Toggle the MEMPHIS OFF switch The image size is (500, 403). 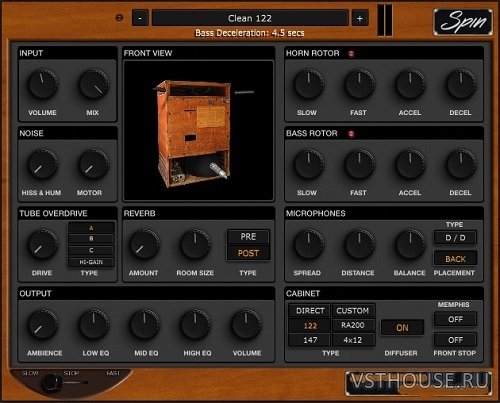click(x=455, y=319)
